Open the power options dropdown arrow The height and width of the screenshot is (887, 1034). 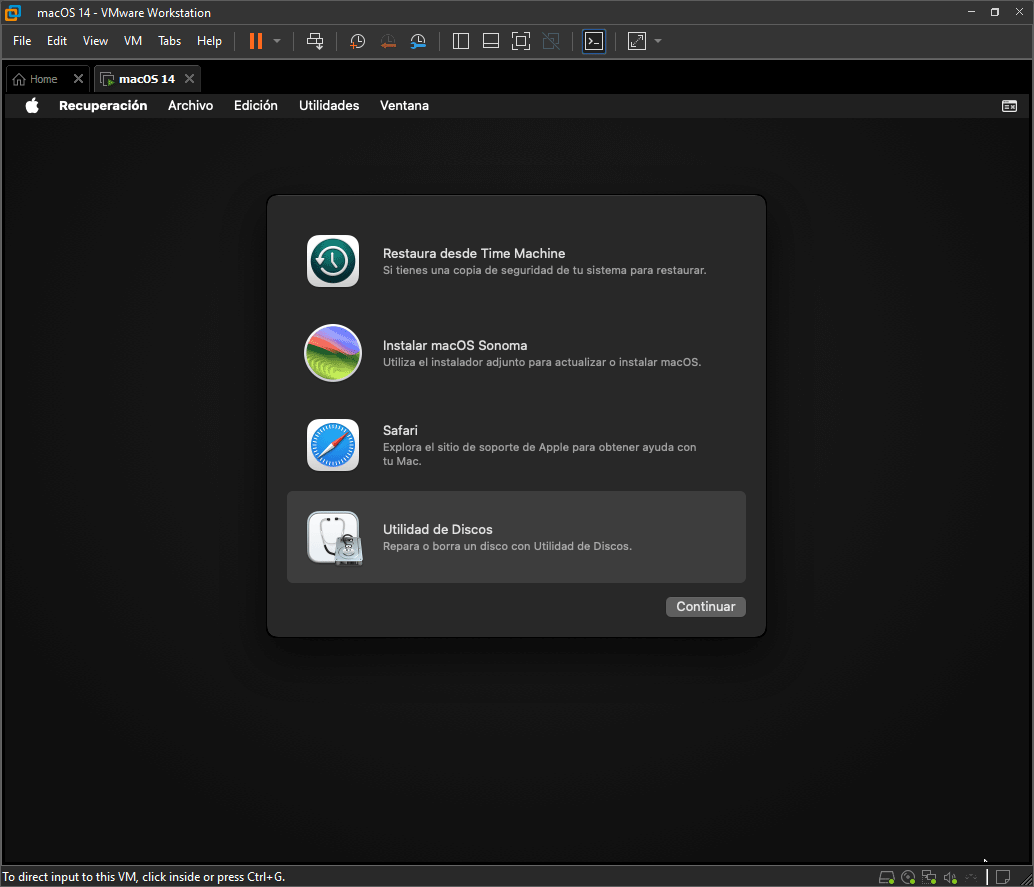pyautogui.click(x=277, y=41)
